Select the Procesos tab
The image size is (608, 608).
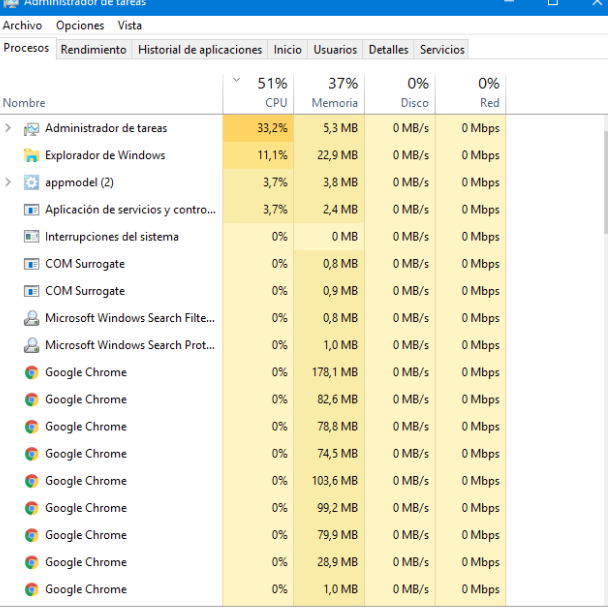point(26,48)
